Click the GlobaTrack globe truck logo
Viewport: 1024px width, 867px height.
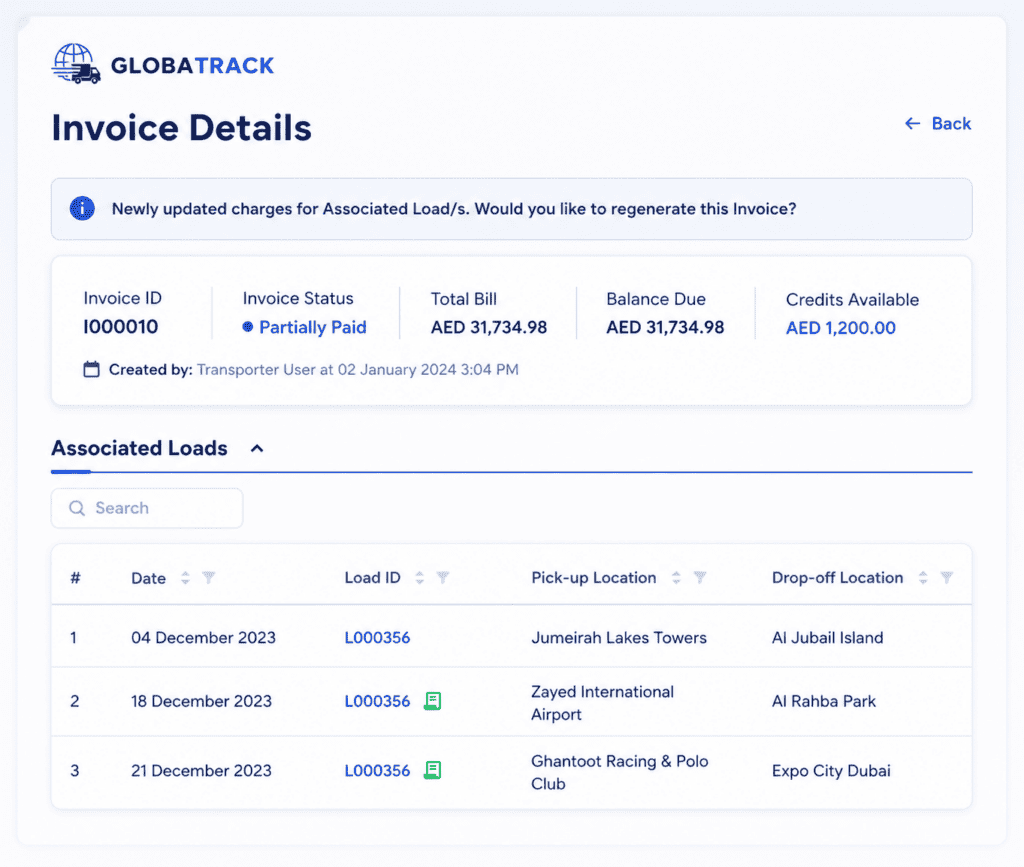76,64
